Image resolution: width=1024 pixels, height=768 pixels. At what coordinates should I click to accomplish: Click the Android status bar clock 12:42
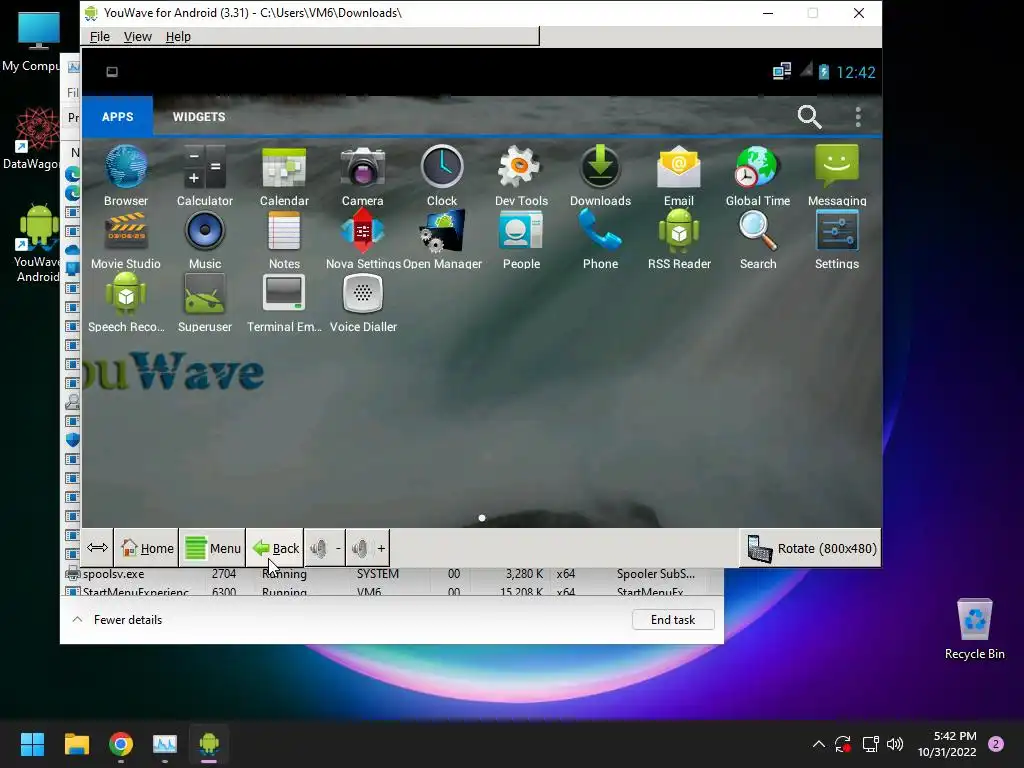[856, 72]
